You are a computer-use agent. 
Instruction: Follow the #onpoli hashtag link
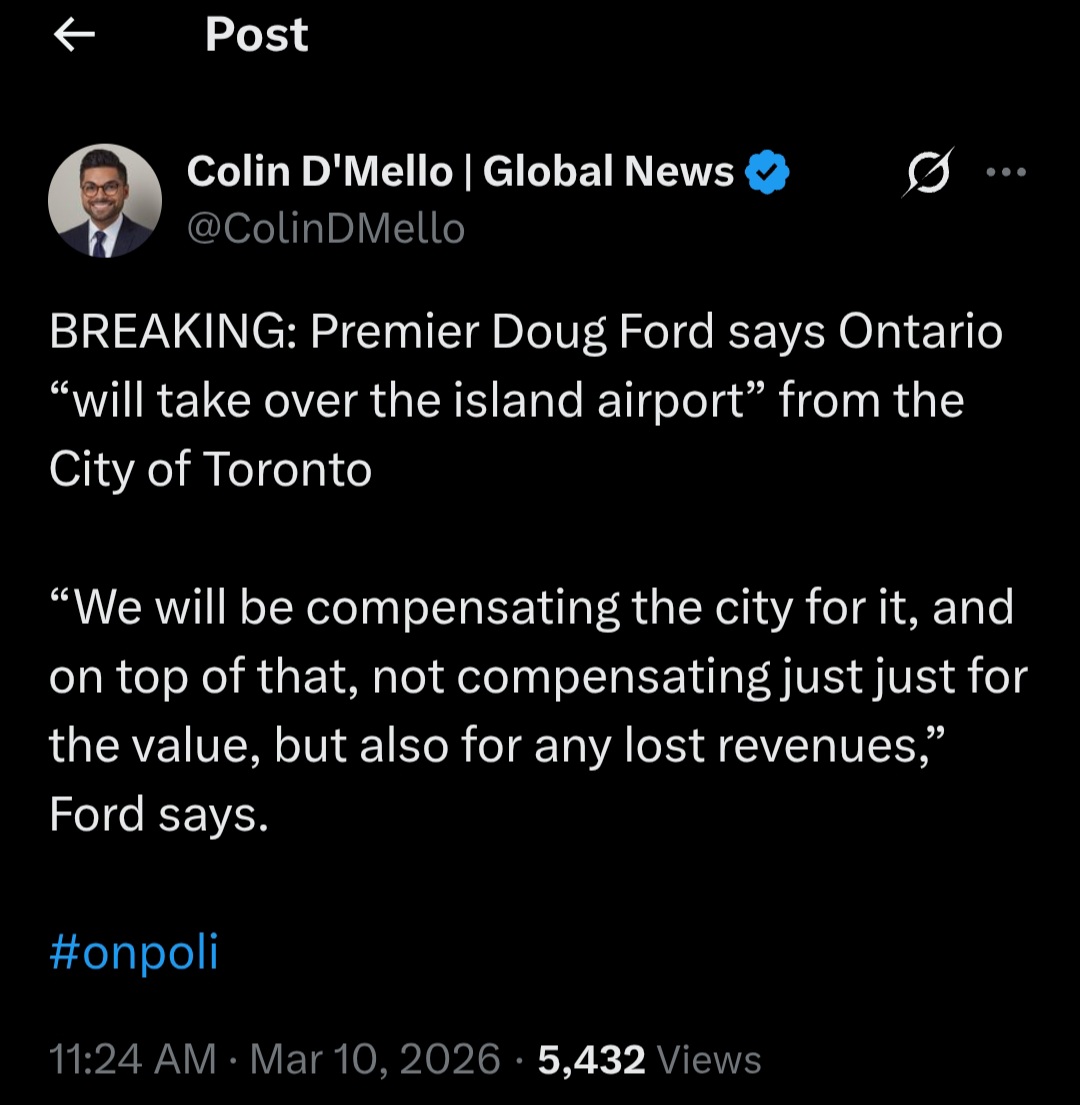133,952
